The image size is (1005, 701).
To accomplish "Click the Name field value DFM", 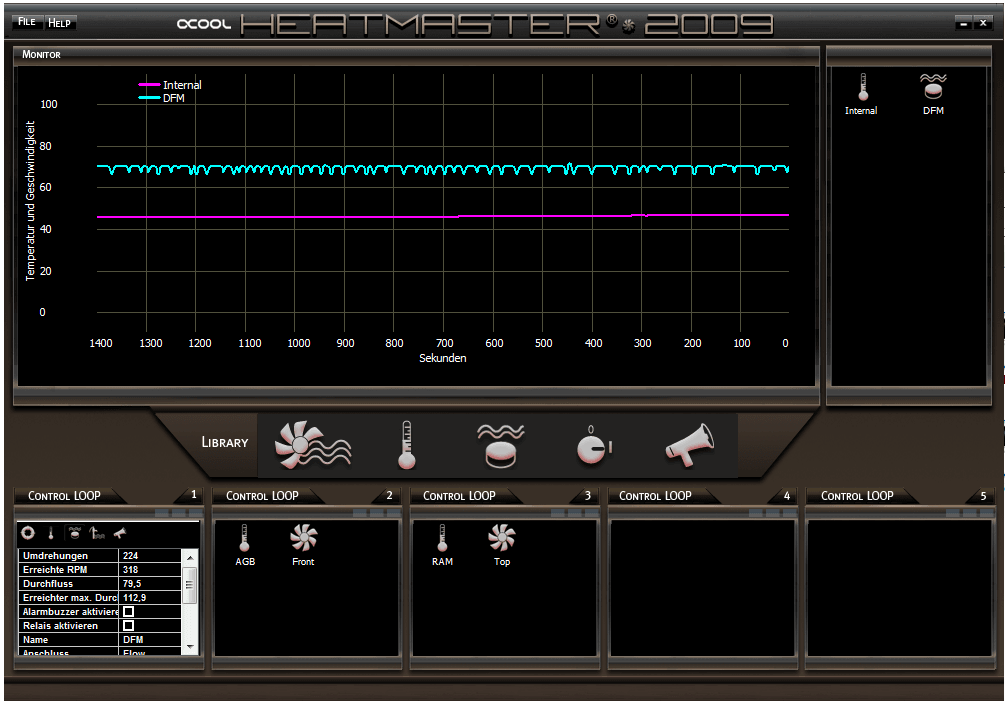I will click(x=150, y=639).
